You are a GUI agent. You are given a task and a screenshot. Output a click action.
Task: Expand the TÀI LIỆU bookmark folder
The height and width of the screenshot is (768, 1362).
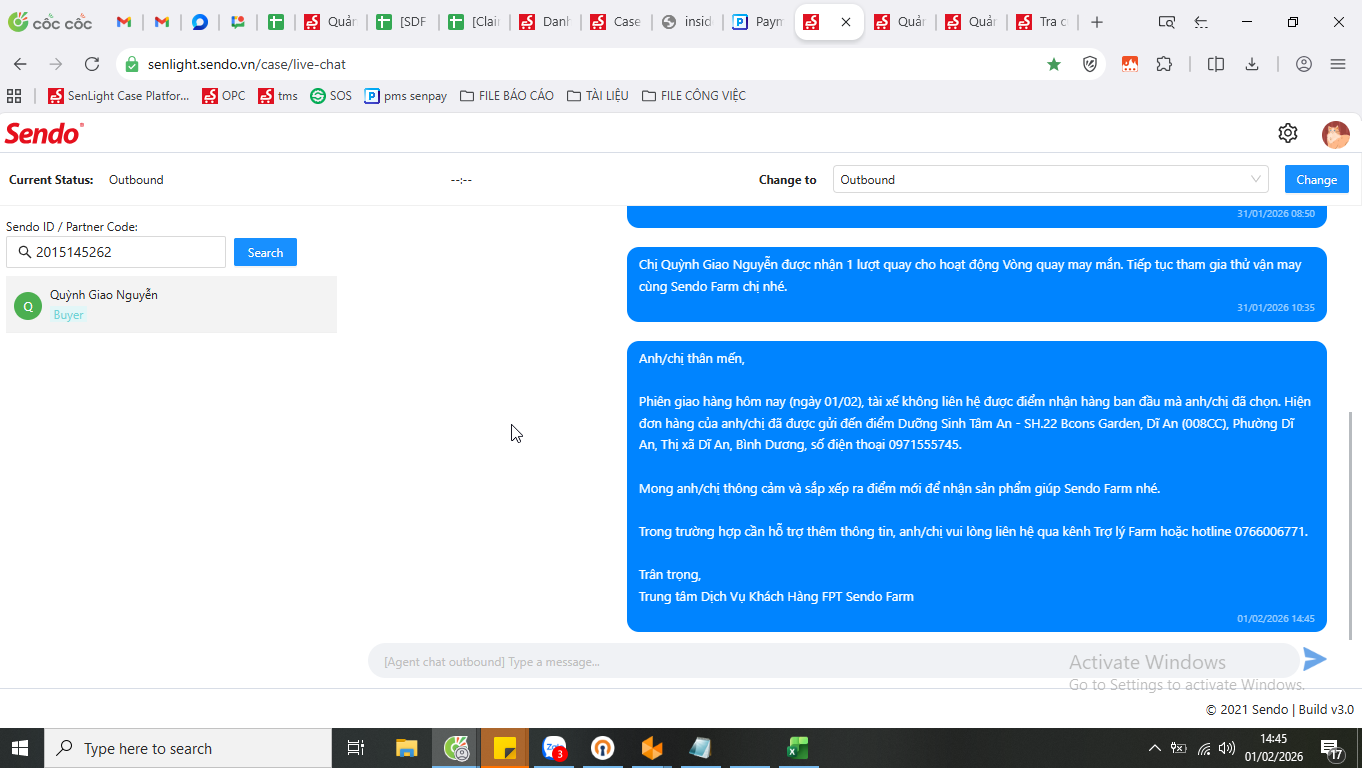(x=597, y=96)
